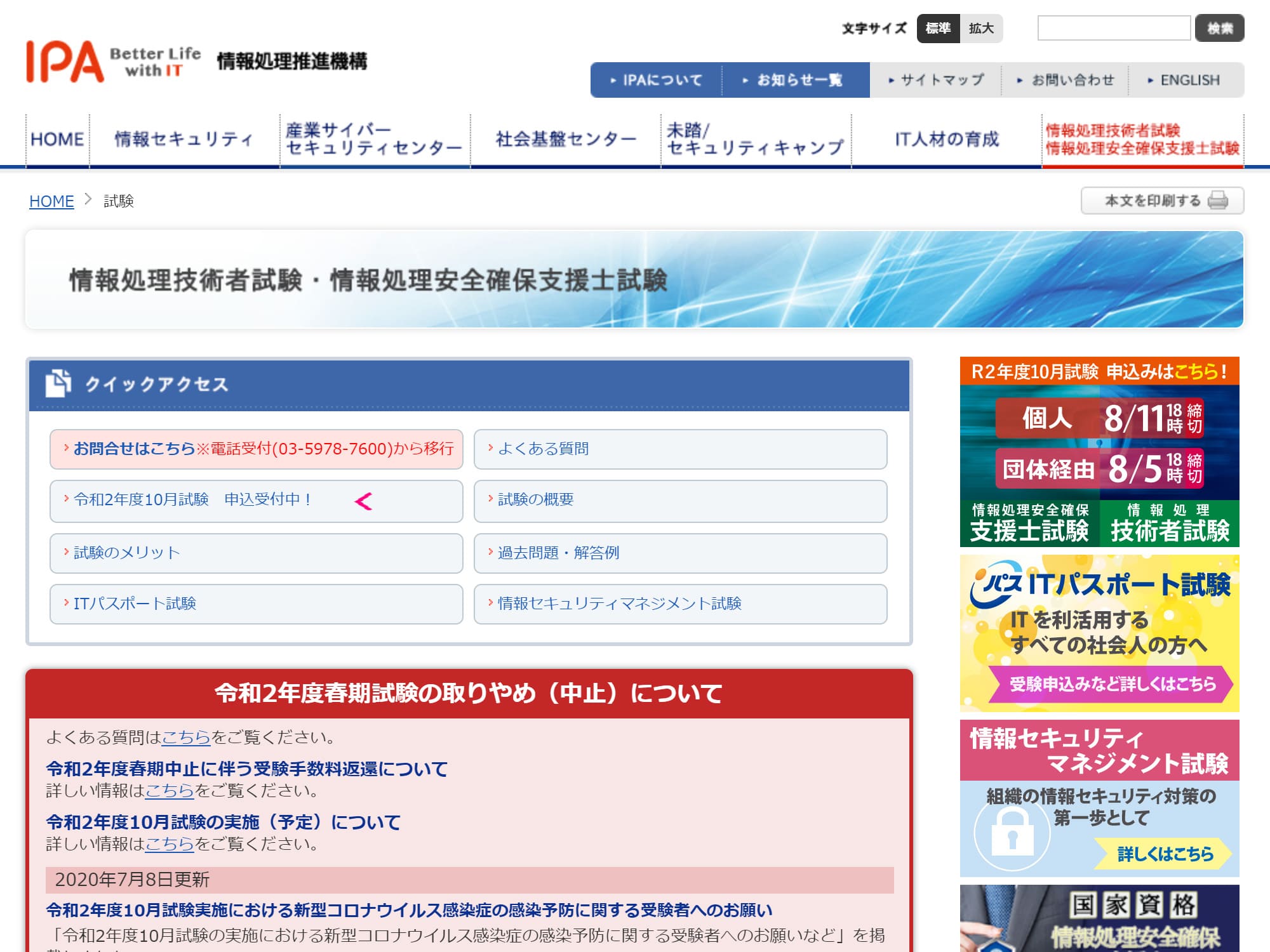The height and width of the screenshot is (952, 1270).
Task: Click こちら link under 受験手数料返還 heading
Action: (x=170, y=791)
